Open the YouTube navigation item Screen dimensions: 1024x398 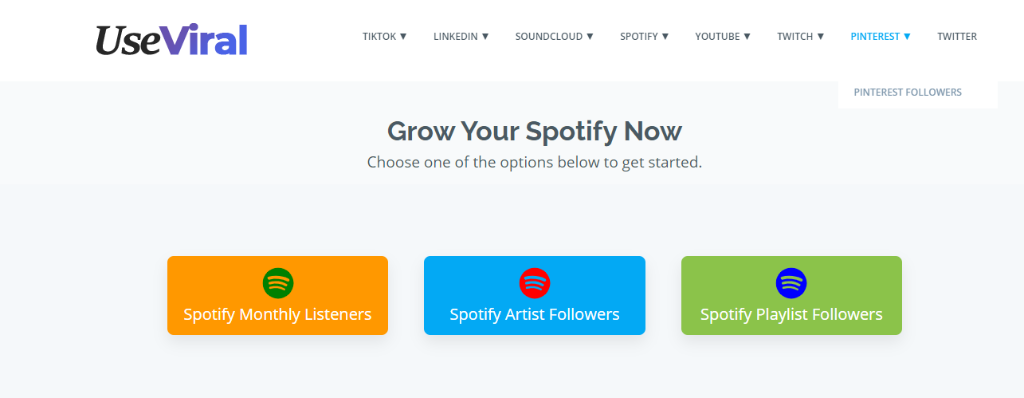tap(717, 37)
